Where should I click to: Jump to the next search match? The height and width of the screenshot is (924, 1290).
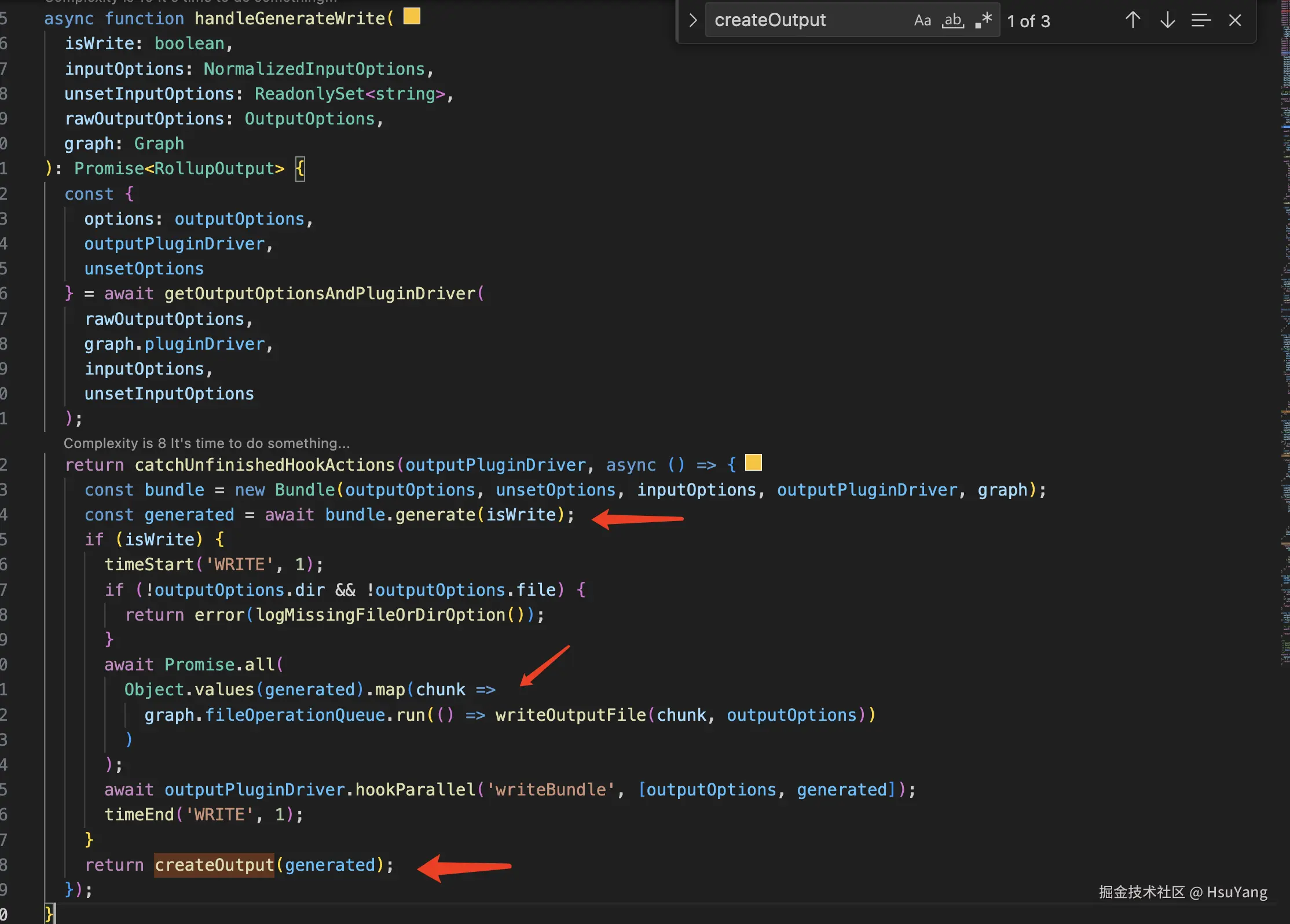pos(1167,20)
